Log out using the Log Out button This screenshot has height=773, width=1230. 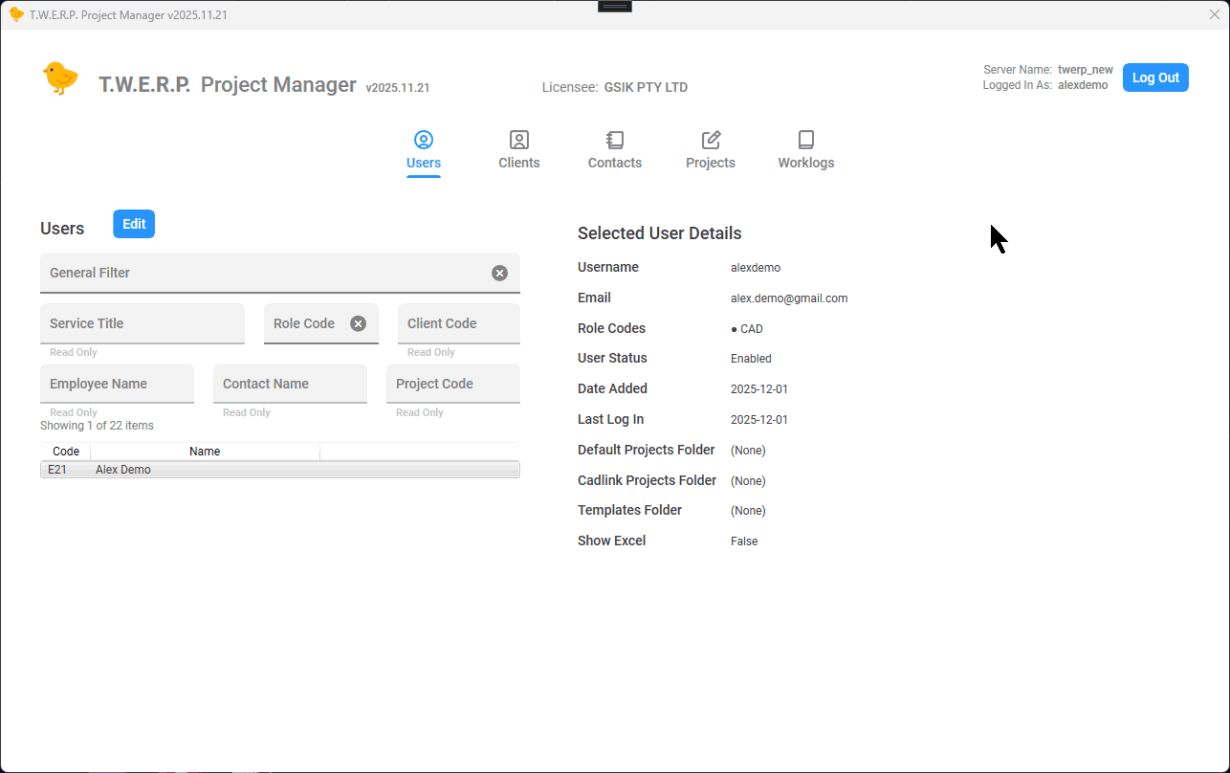(1155, 78)
